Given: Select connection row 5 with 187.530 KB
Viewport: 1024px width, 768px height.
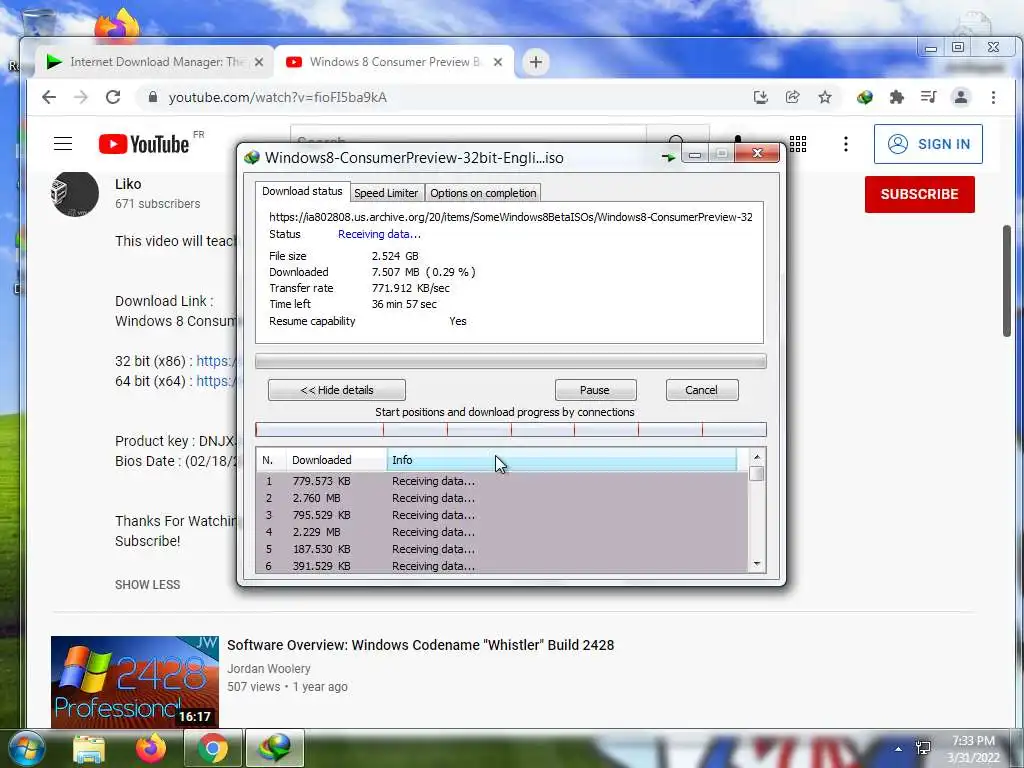Looking at the screenshot, I should [502, 549].
